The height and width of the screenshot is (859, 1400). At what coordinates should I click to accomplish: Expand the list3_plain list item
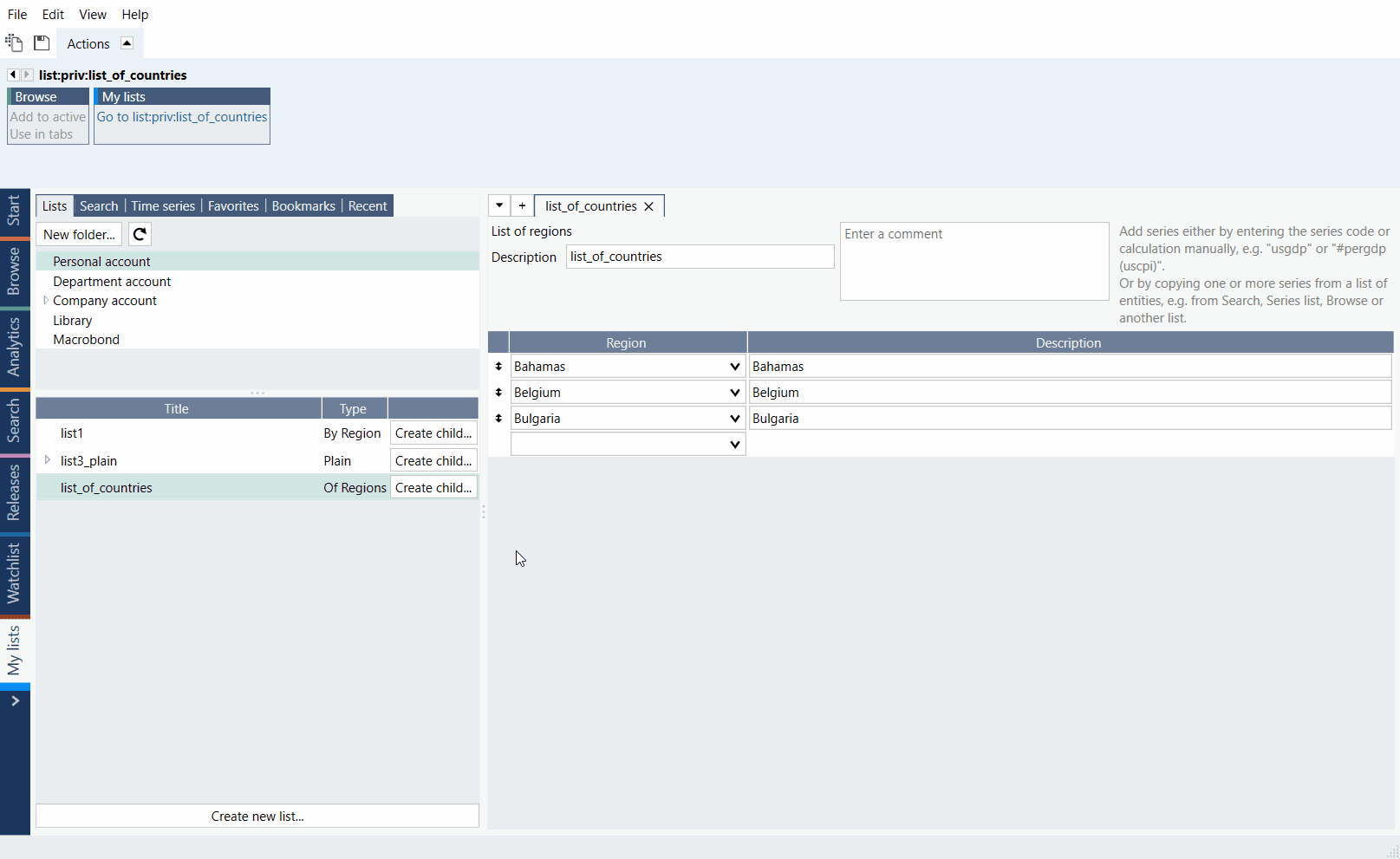(x=48, y=460)
